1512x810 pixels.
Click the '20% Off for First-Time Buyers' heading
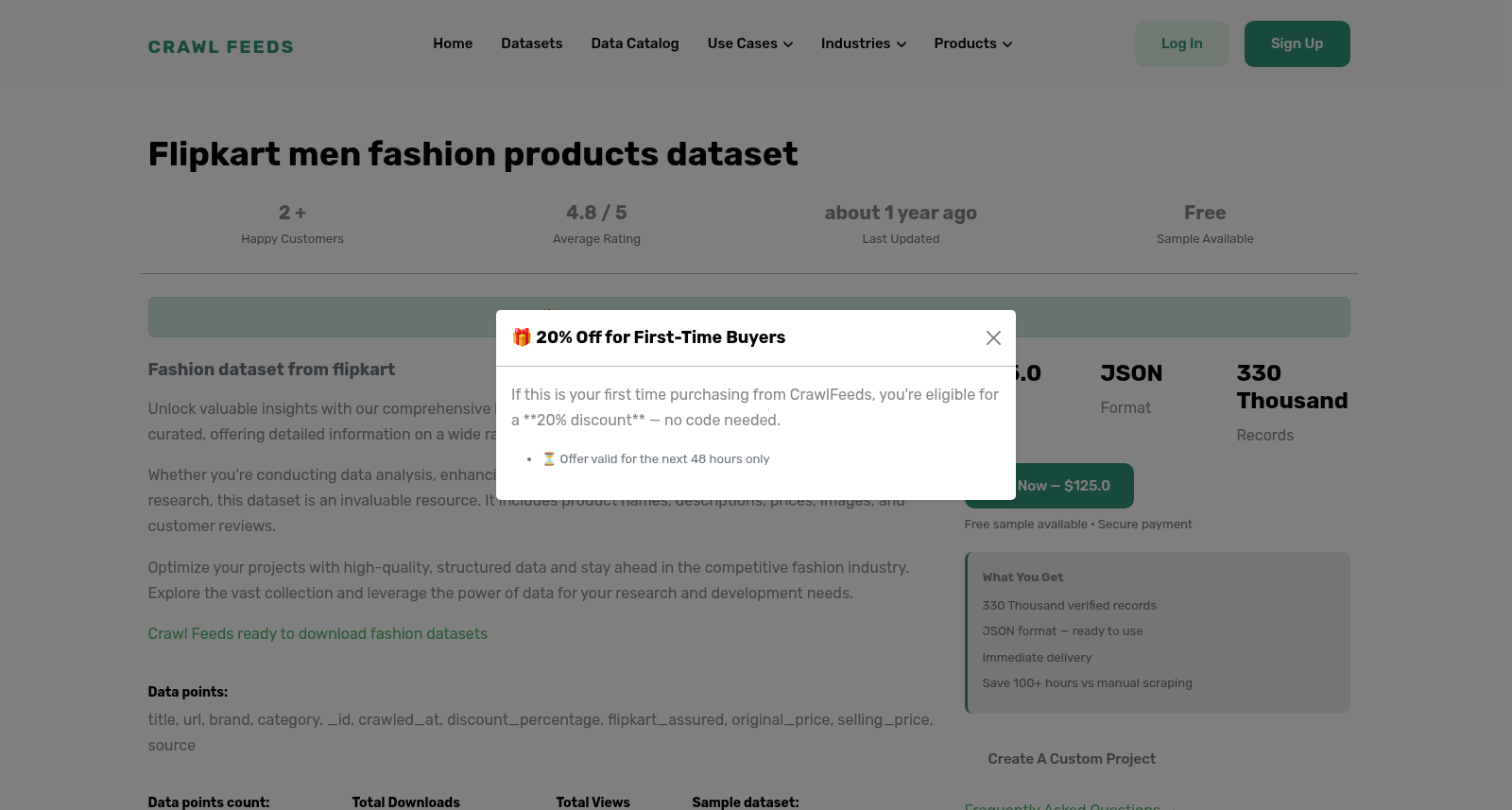click(661, 337)
